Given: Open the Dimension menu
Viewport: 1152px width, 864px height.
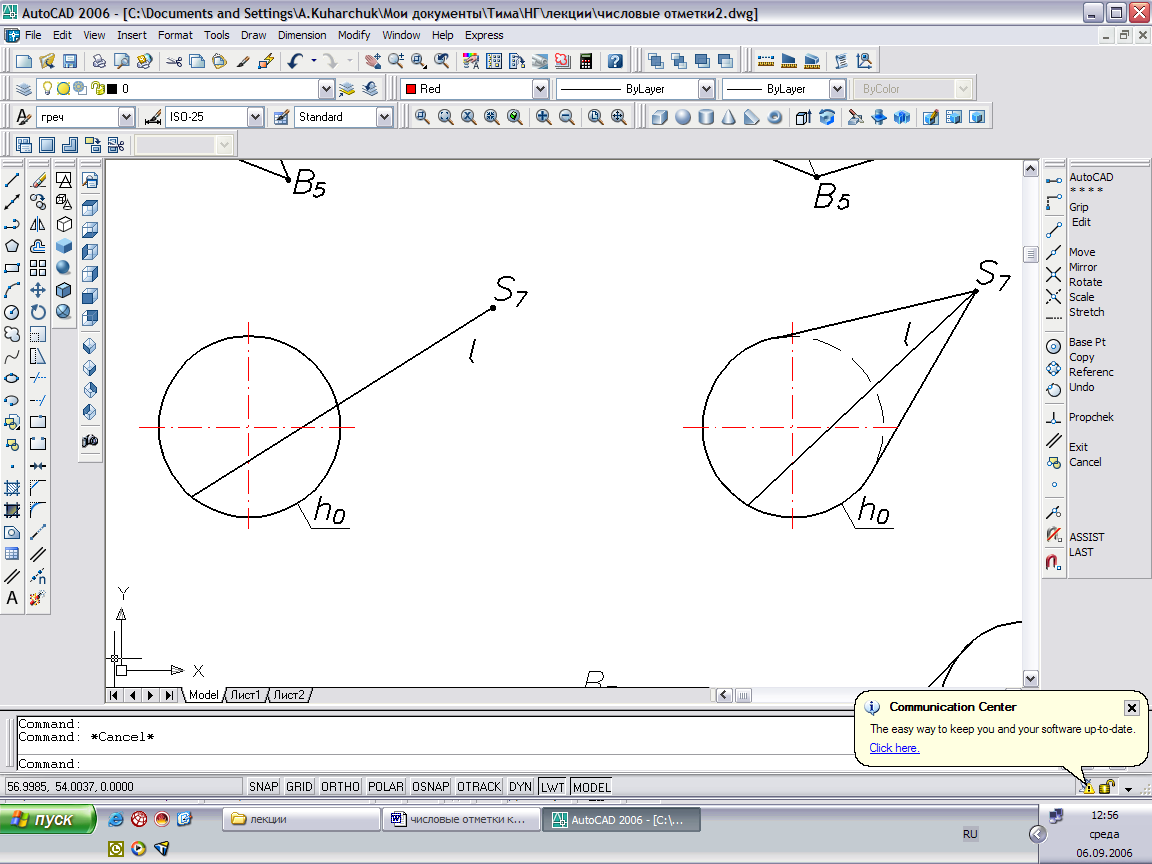Looking at the screenshot, I should point(302,35).
